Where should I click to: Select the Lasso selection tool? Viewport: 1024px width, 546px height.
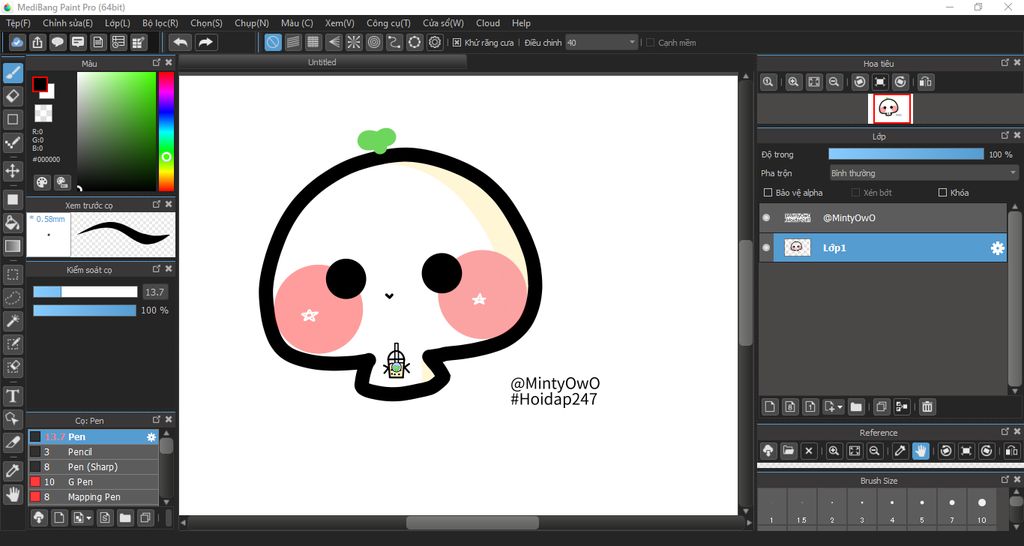click(13, 298)
